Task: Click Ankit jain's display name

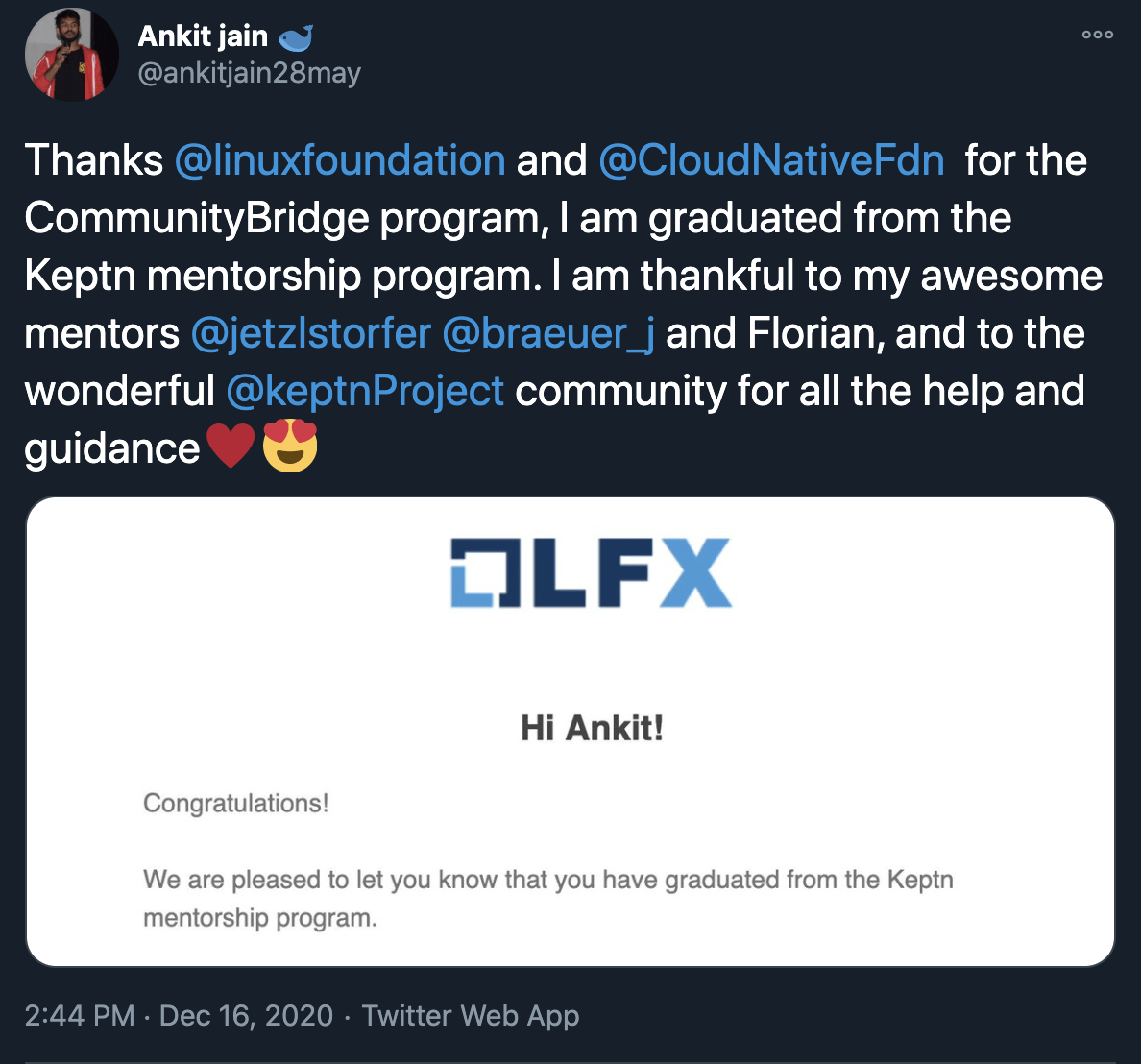Action: [x=204, y=35]
